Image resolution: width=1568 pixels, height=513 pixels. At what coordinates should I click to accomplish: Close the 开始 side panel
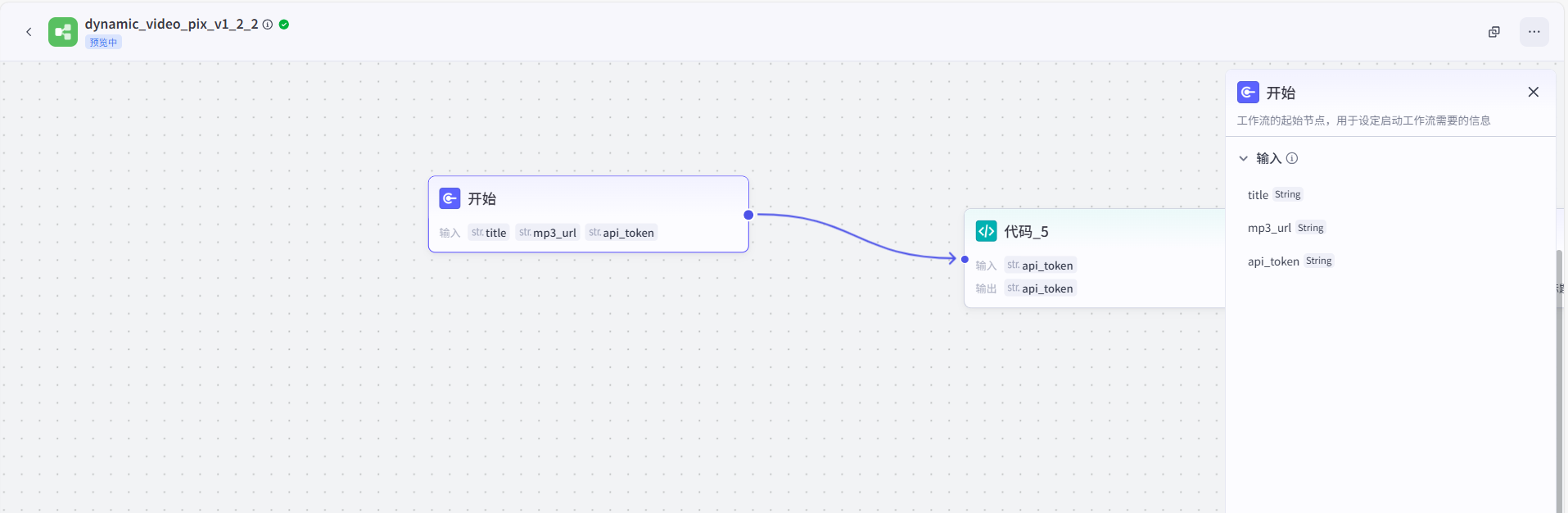1533,93
